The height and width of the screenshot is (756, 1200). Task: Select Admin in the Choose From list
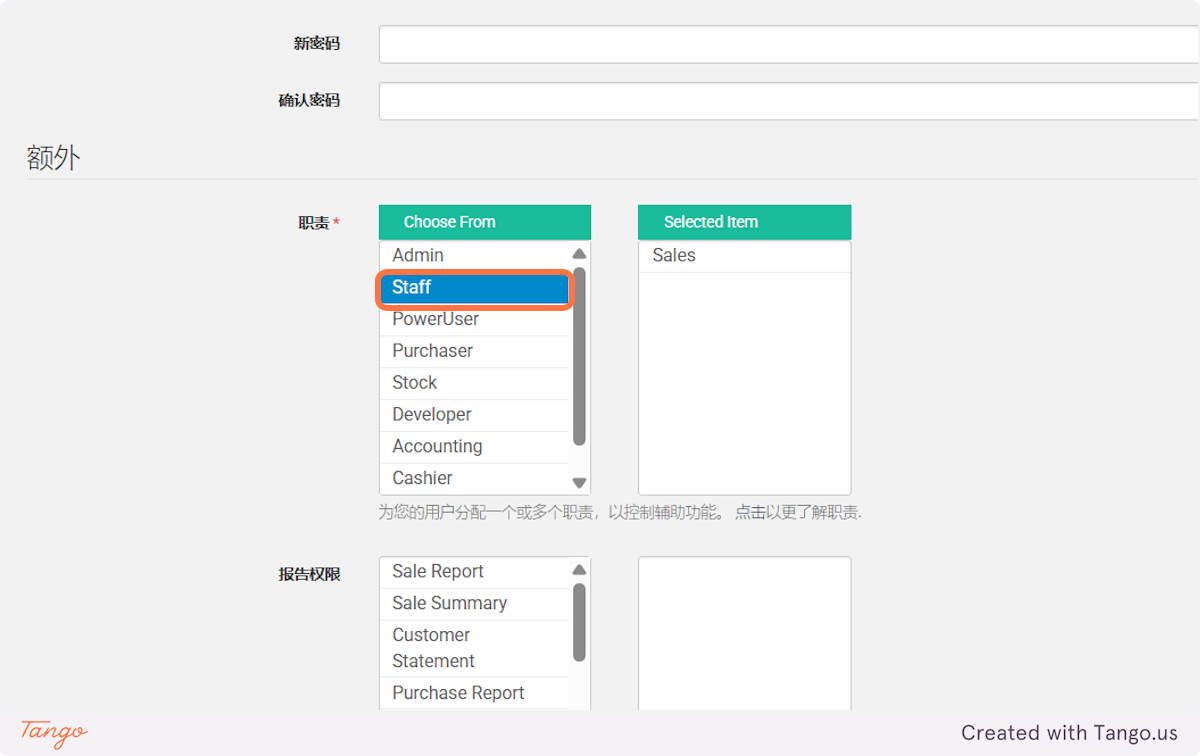(x=474, y=256)
